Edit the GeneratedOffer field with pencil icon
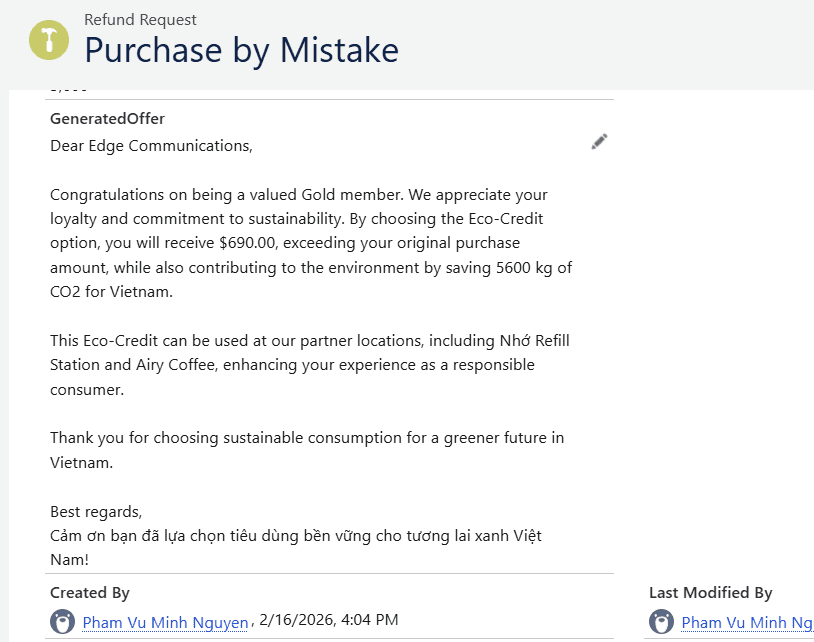The width and height of the screenshot is (814, 642). 599,142
